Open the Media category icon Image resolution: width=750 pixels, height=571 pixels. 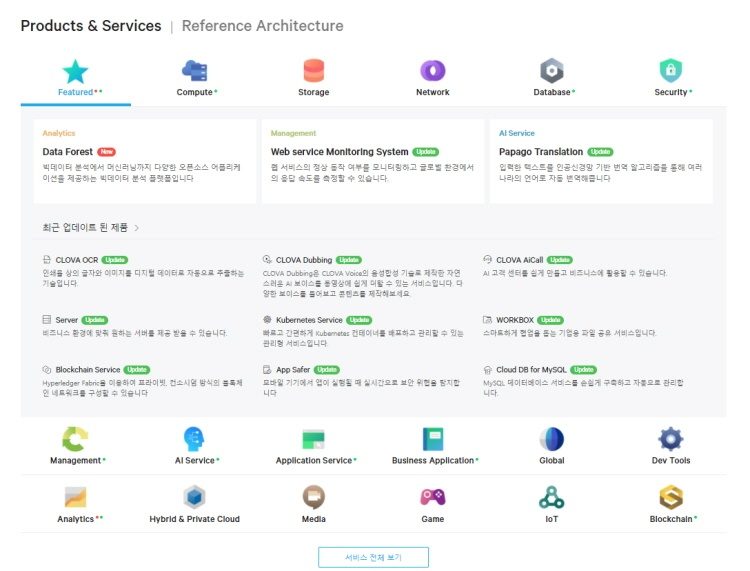tap(314, 497)
